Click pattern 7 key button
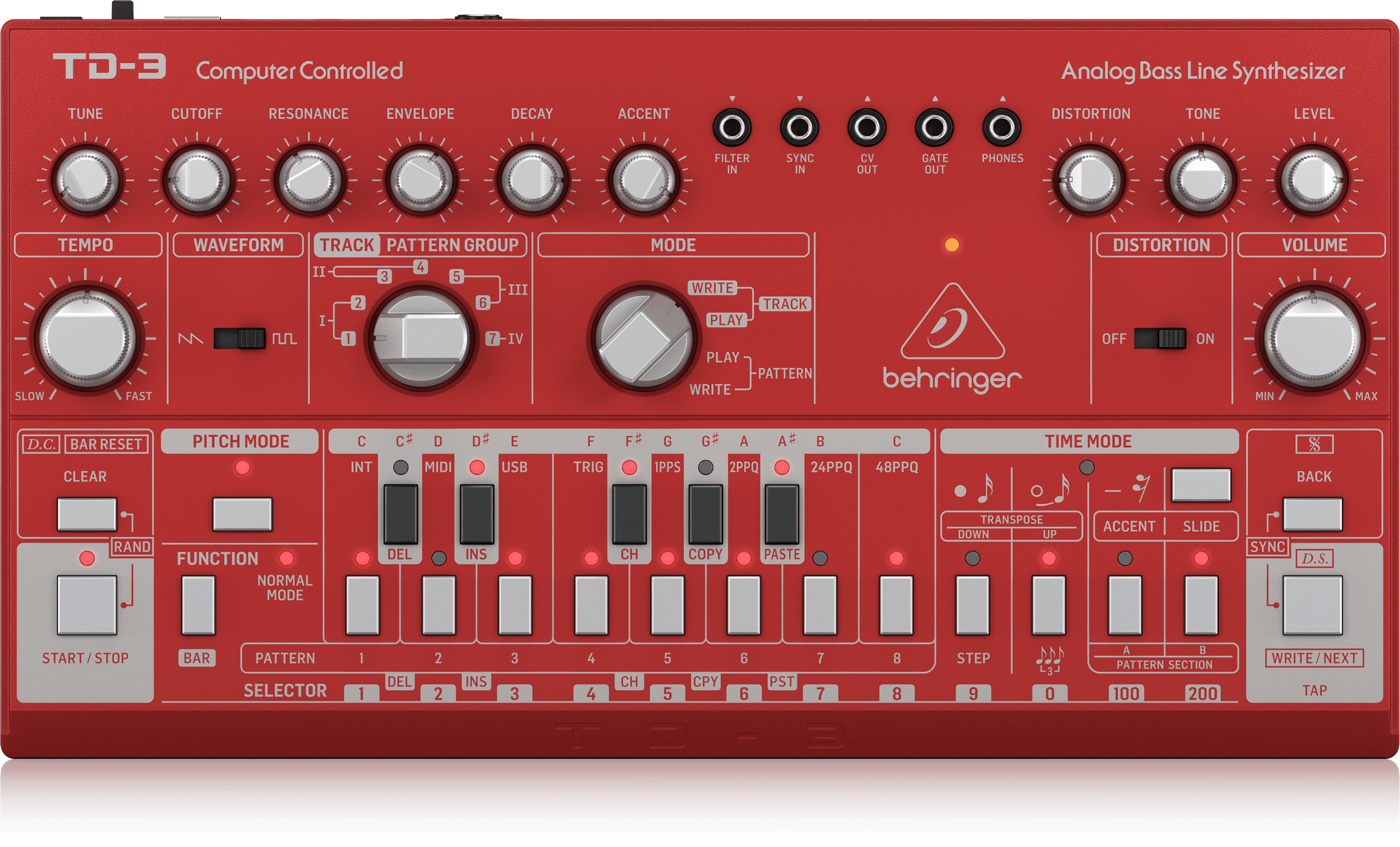This screenshot has width=1400, height=847. point(820,605)
